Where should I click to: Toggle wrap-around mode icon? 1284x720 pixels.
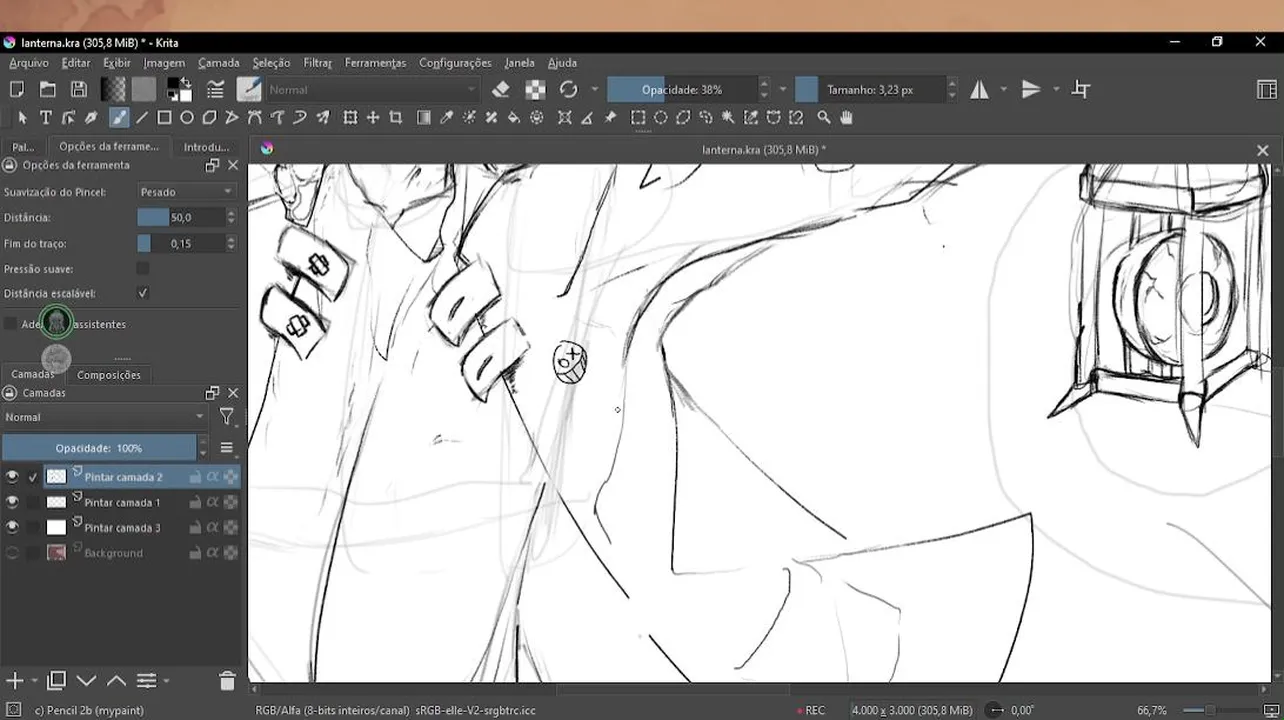(x=1081, y=89)
